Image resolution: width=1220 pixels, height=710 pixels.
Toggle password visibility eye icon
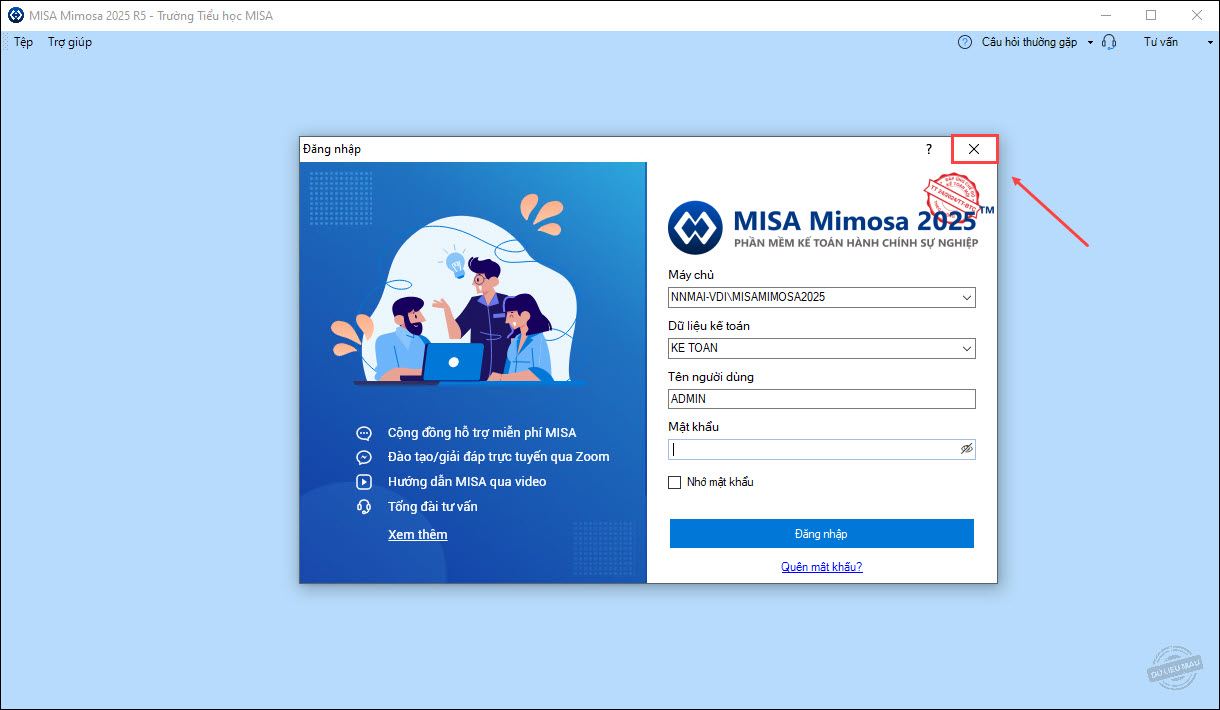pyautogui.click(x=966, y=450)
